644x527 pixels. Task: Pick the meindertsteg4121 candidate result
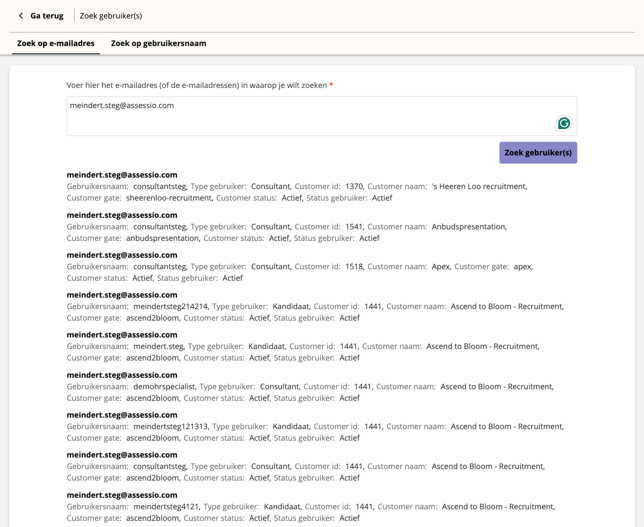point(122,495)
